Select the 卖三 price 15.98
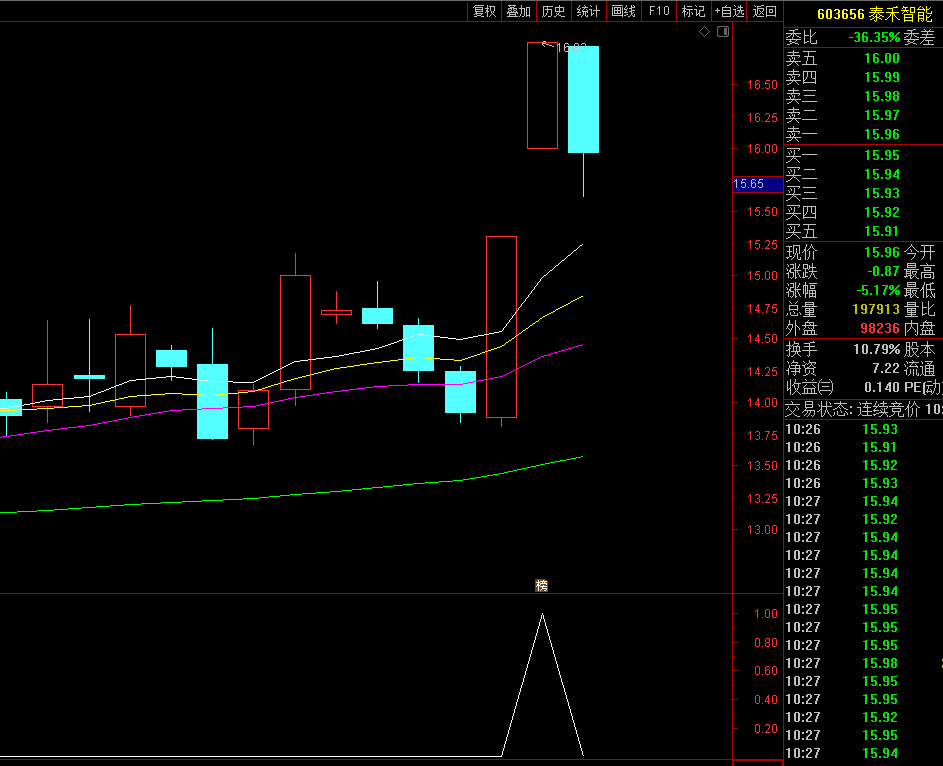This screenshot has width=943, height=766. click(882, 96)
